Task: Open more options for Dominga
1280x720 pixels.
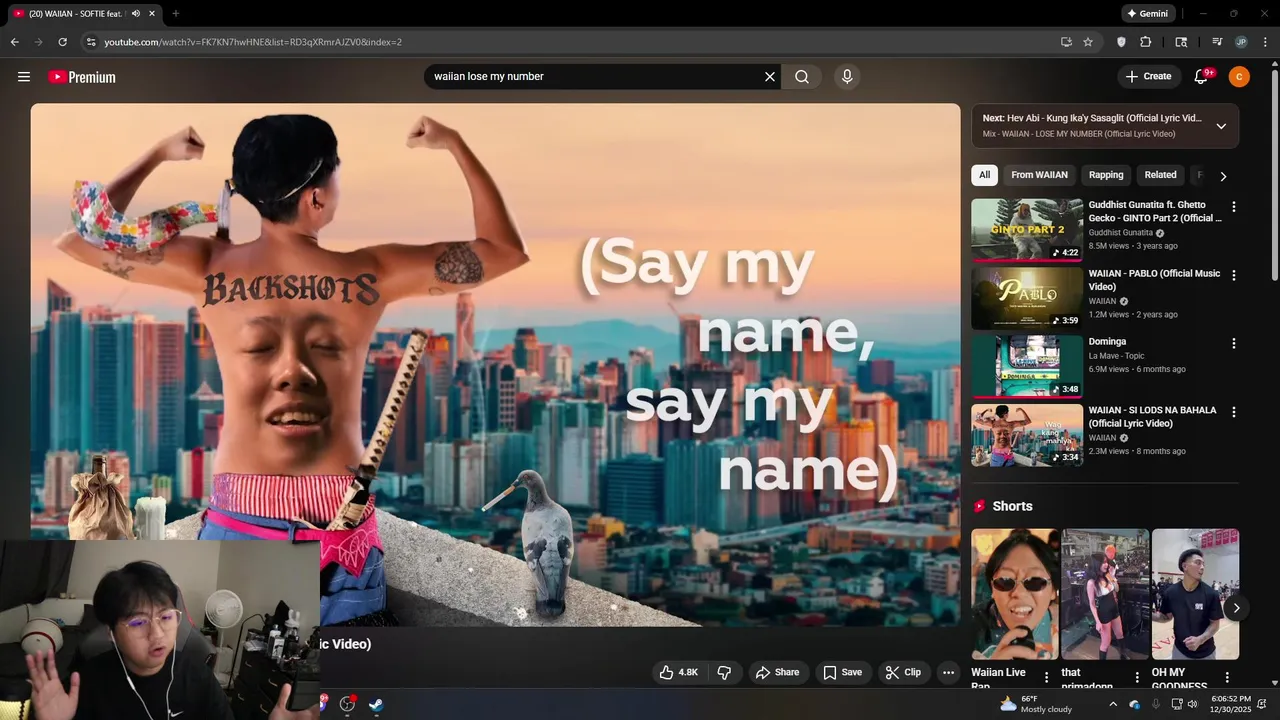Action: [x=1233, y=343]
